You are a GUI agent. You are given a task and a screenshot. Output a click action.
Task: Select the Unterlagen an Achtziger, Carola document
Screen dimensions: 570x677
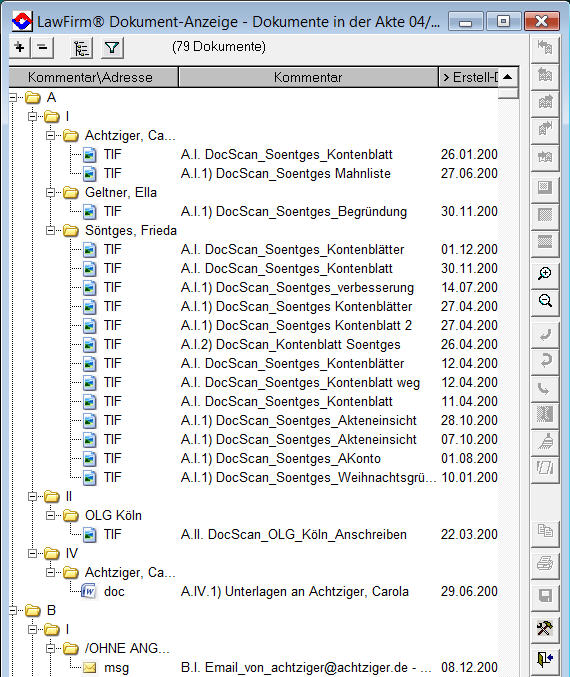pyautogui.click(x=294, y=592)
